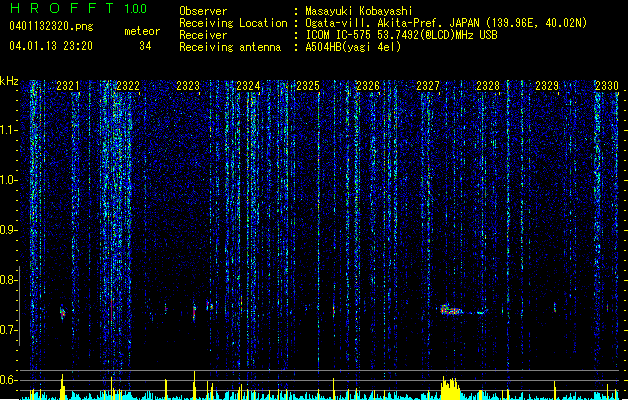Screen dimensions: 629x400
Task: Click the date stamp 04.01.13 23:20
Action: click(51, 46)
